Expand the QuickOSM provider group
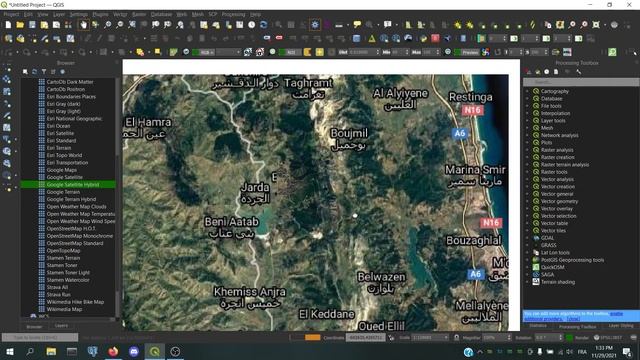This screenshot has height=360, width=640. pos(527,267)
